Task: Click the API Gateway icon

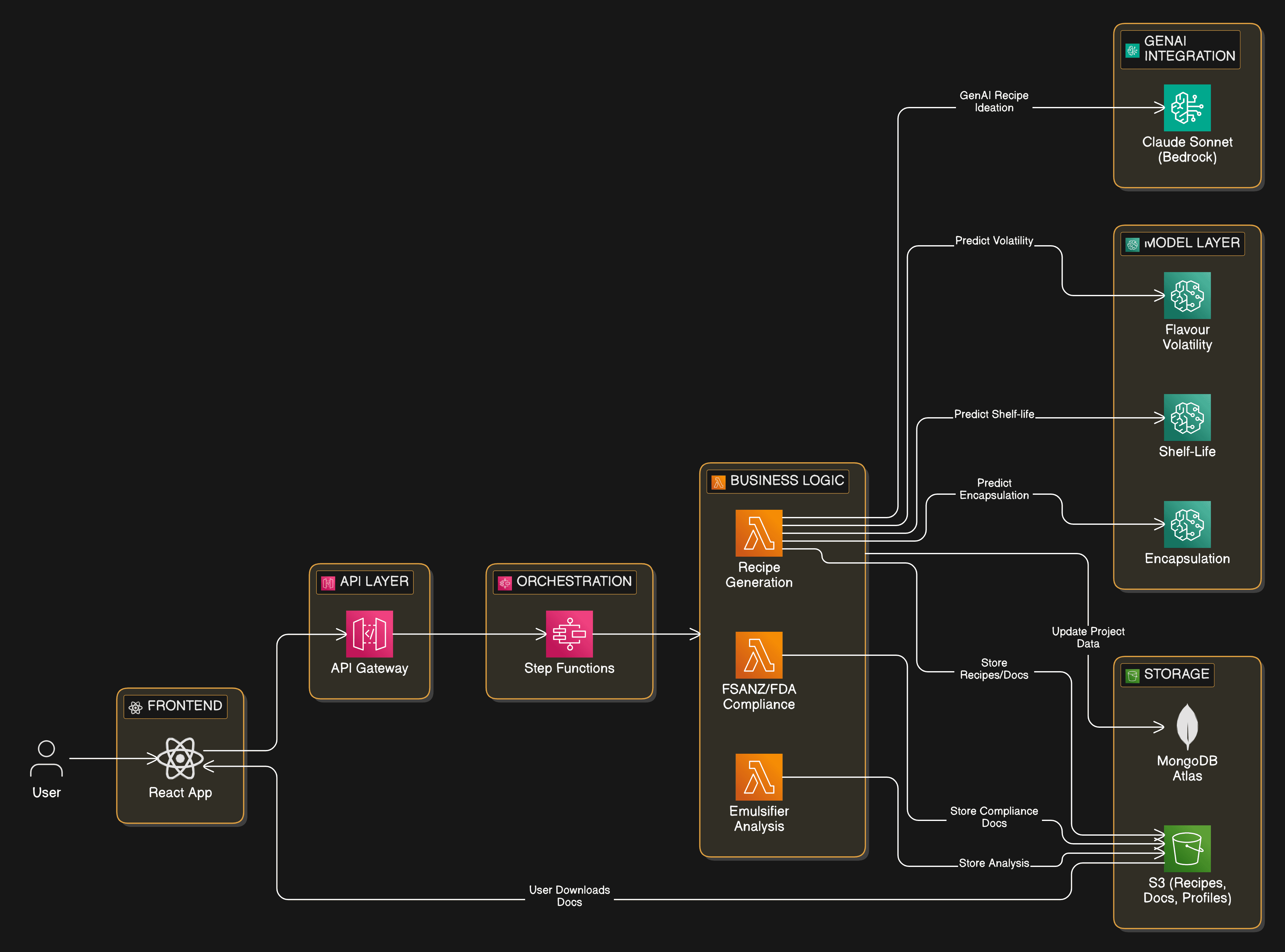Action: [x=369, y=634]
